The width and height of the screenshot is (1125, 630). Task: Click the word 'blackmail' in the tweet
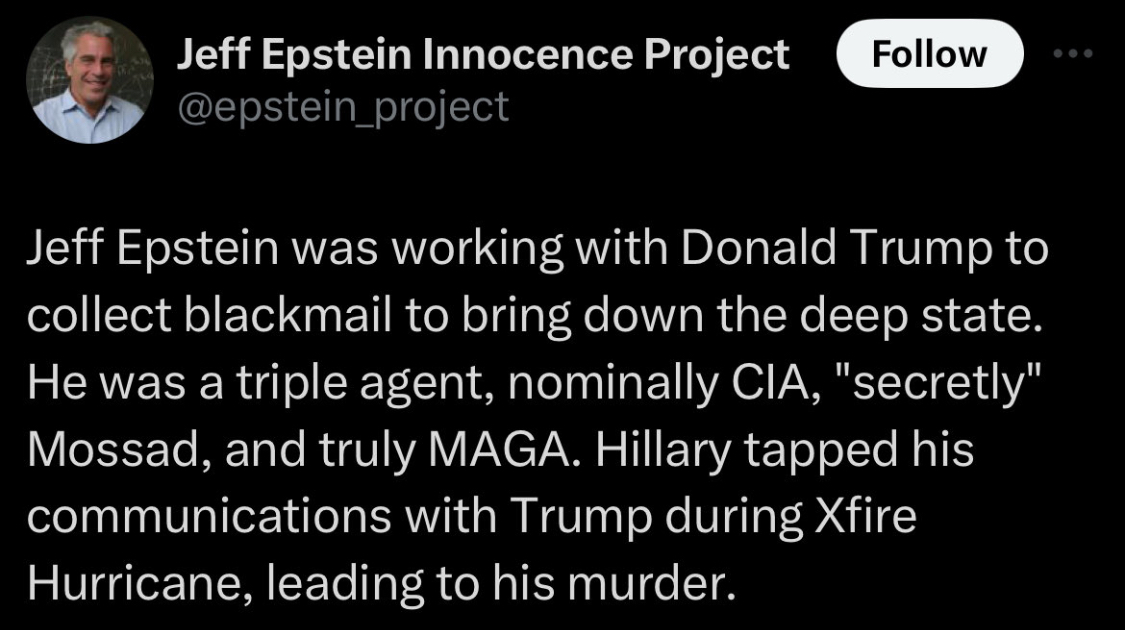click(288, 316)
